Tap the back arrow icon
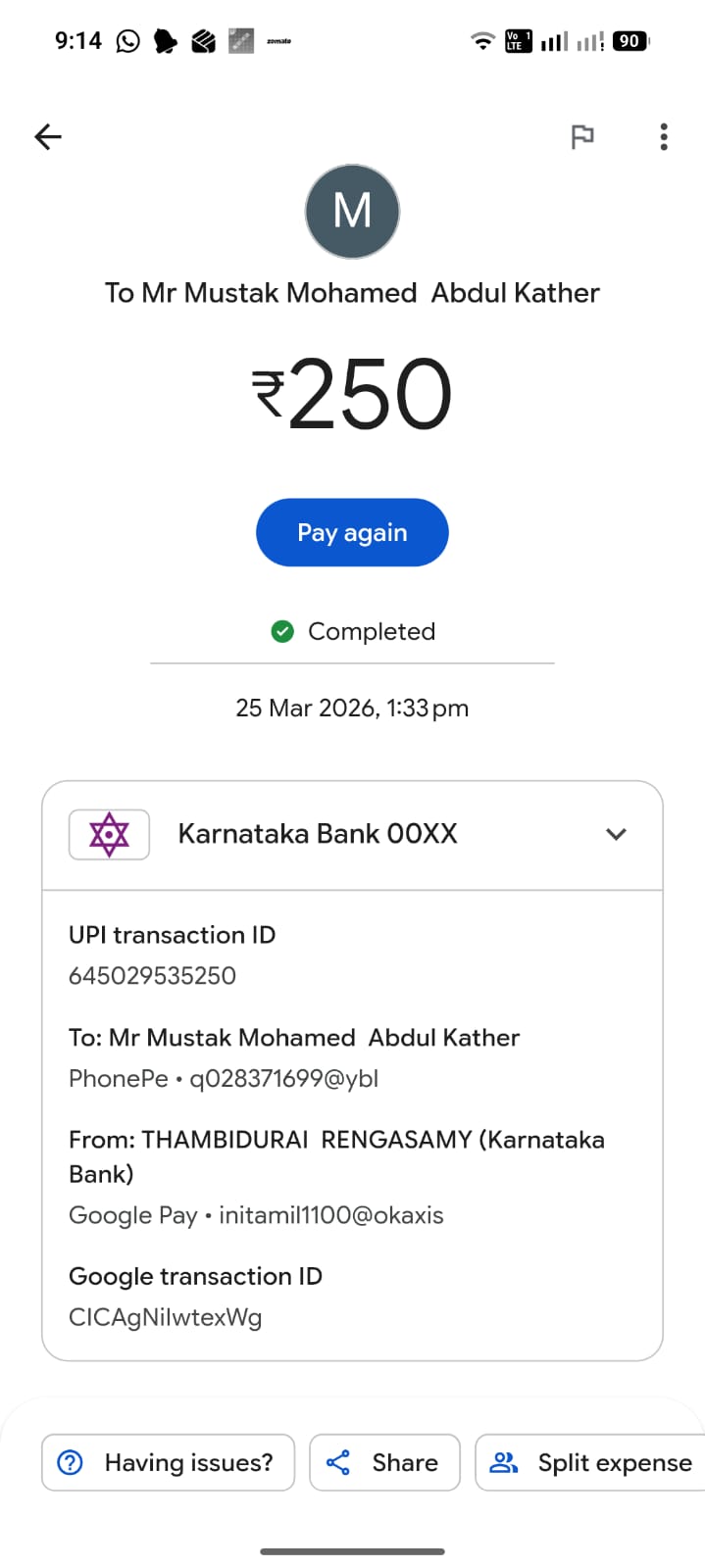705x1568 pixels. 48,136
